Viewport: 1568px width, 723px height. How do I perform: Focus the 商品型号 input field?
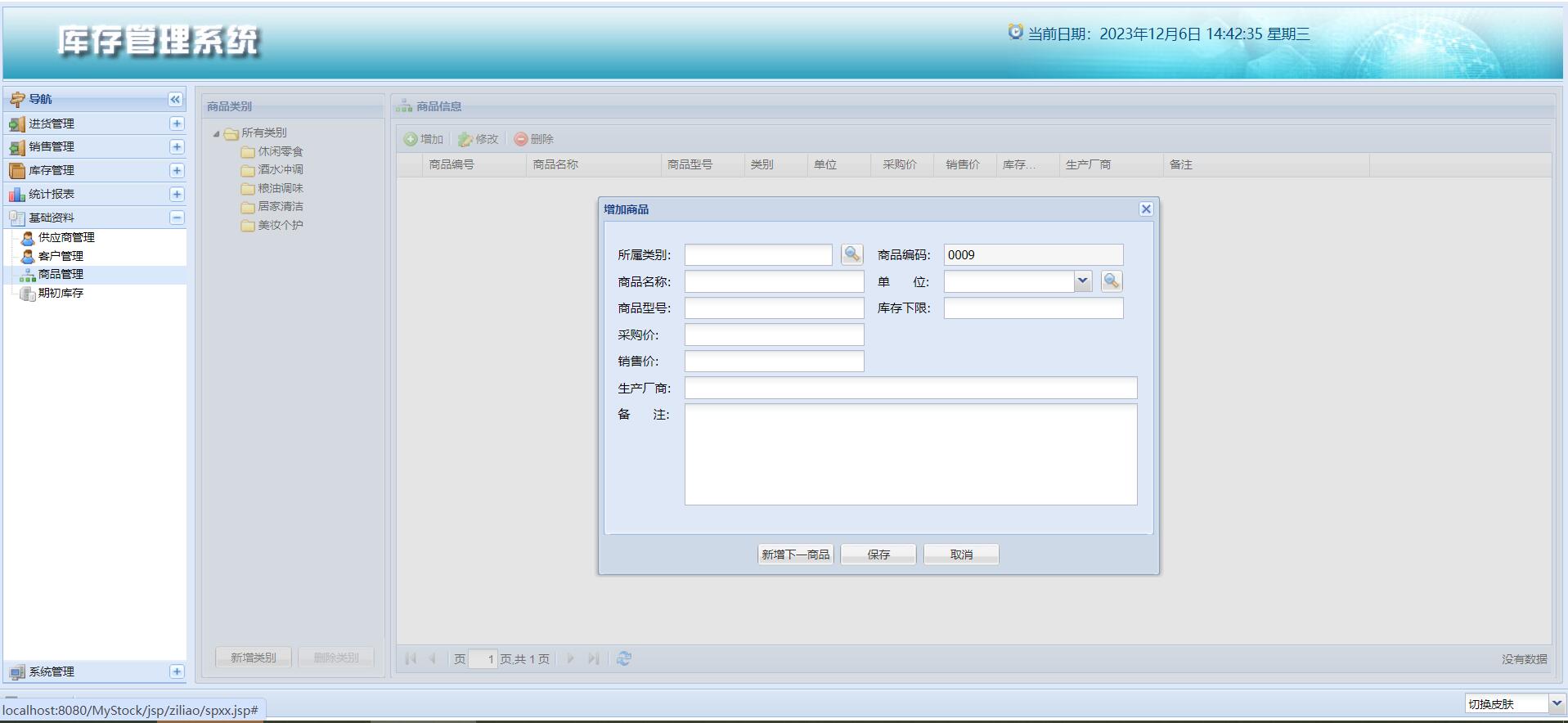774,308
